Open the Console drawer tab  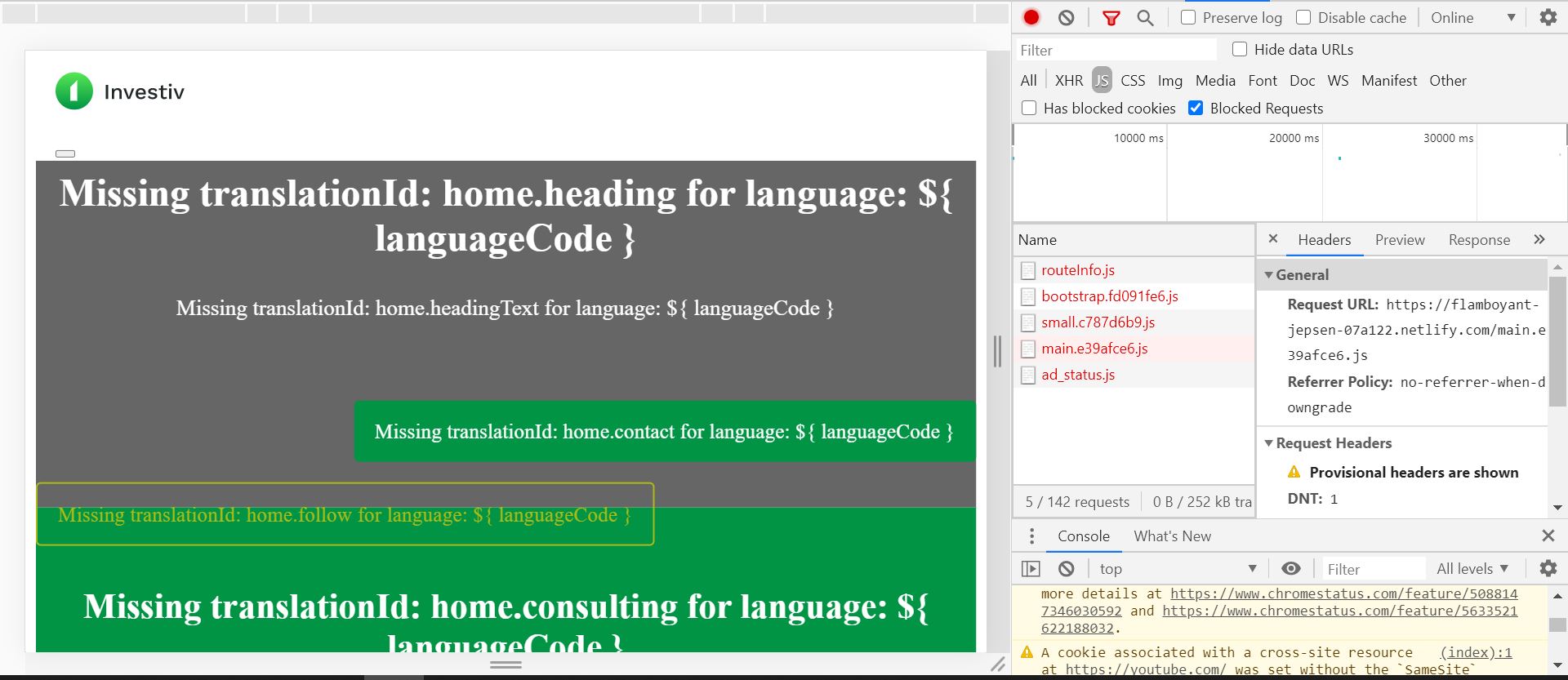click(x=1084, y=536)
